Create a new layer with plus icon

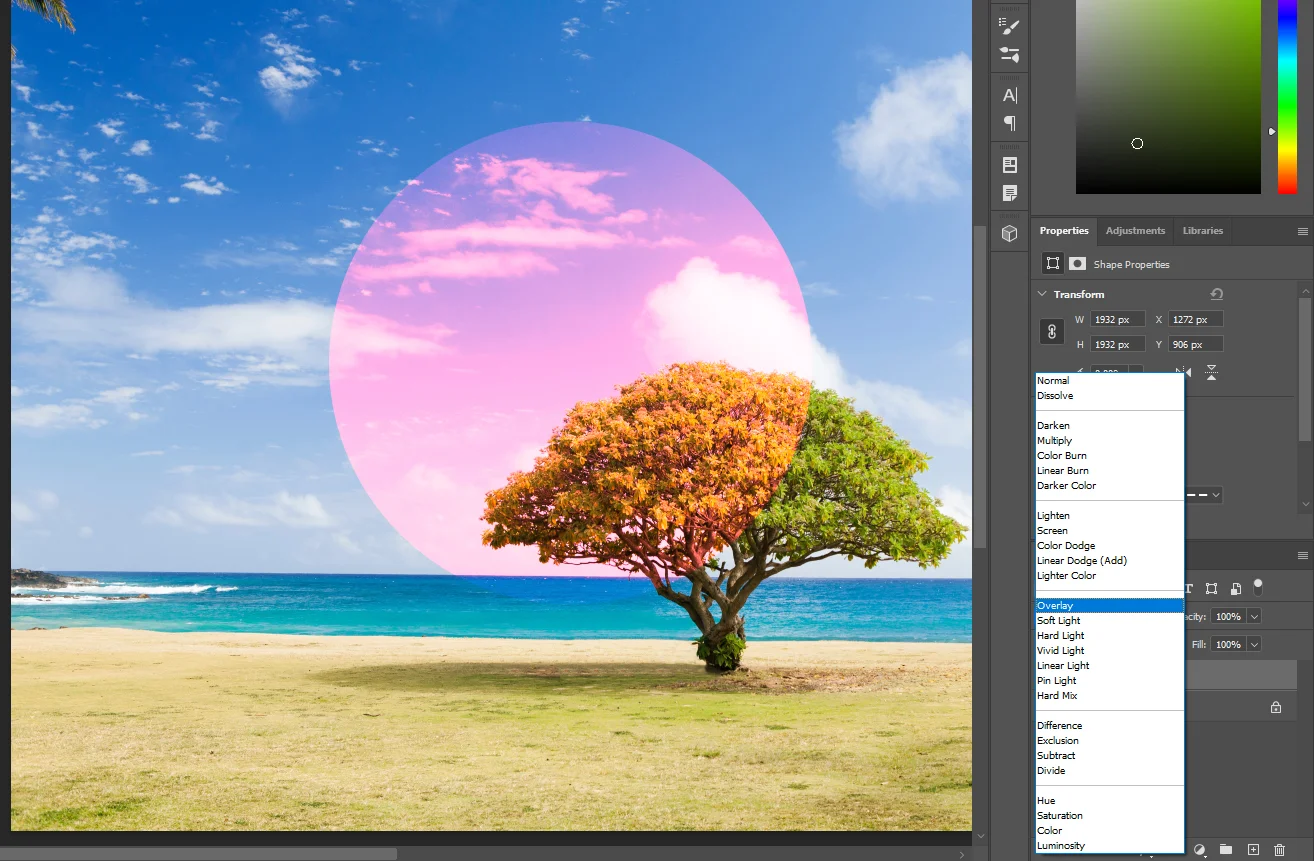(x=1253, y=849)
